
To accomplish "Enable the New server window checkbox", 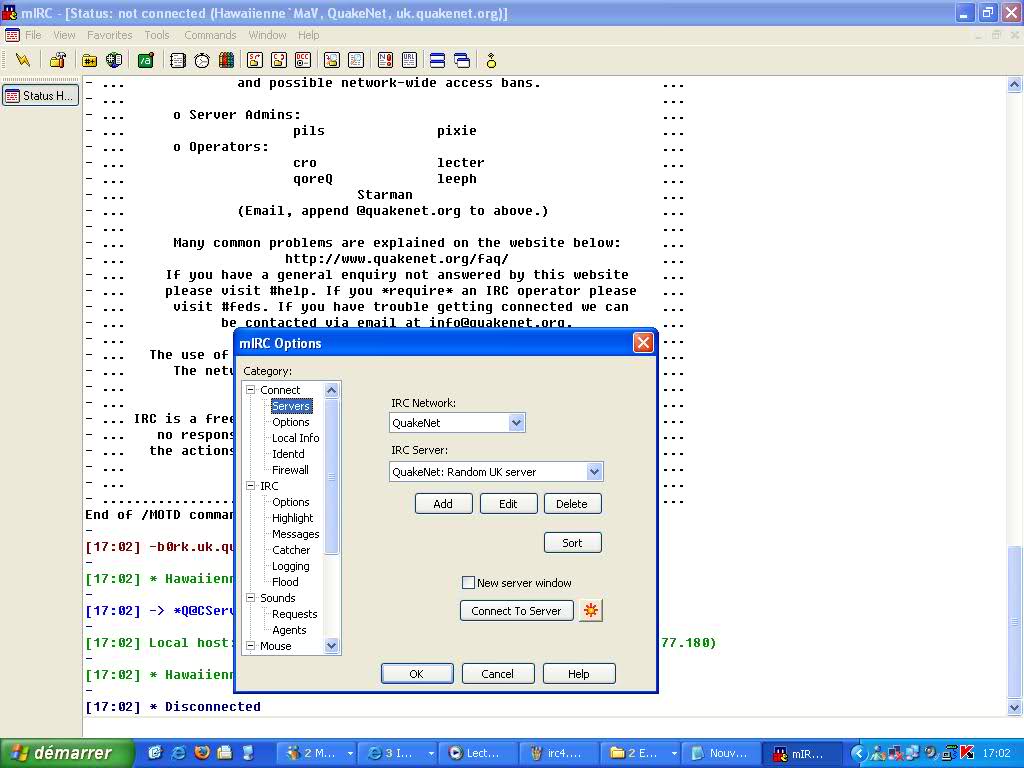I will [468, 583].
